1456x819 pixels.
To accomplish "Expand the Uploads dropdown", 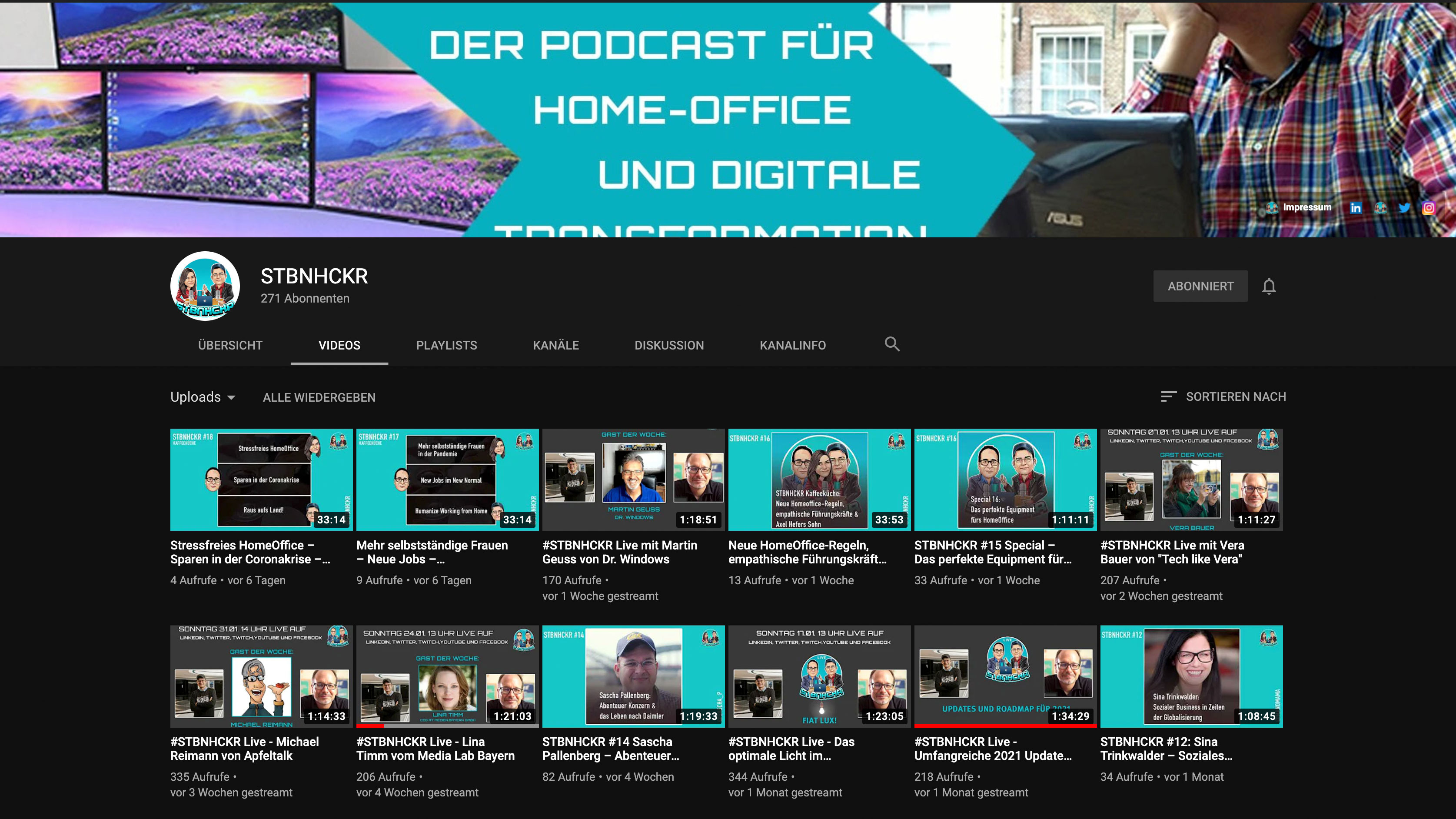I will pos(203,397).
